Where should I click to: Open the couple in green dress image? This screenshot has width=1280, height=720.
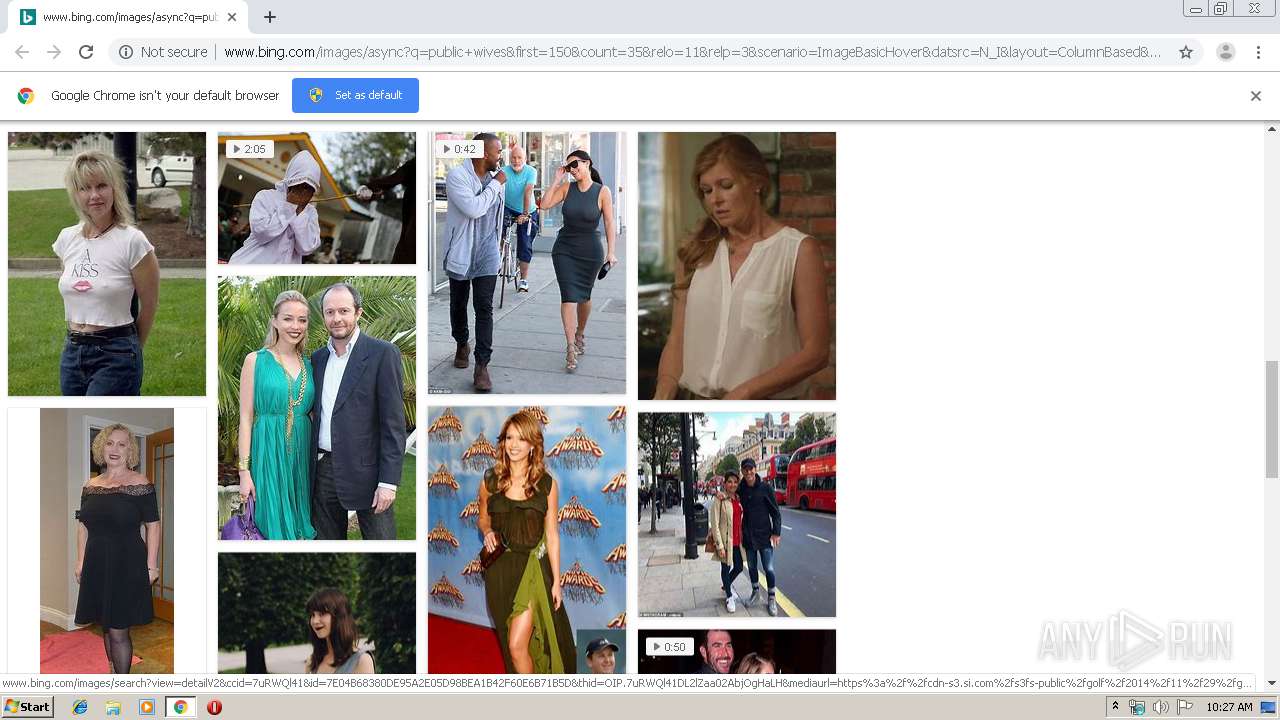tap(317, 408)
